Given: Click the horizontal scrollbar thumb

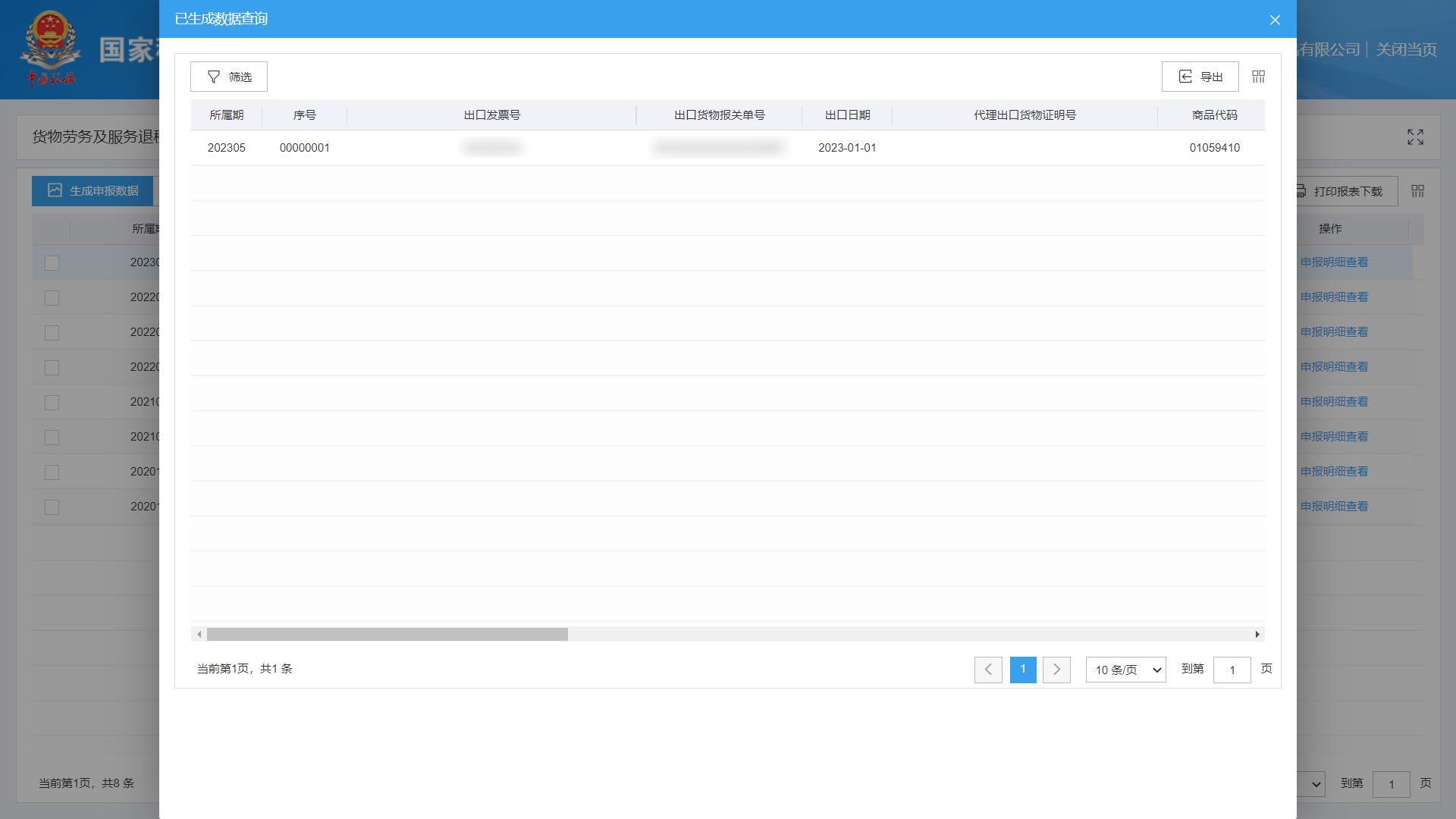Looking at the screenshot, I should click(387, 635).
